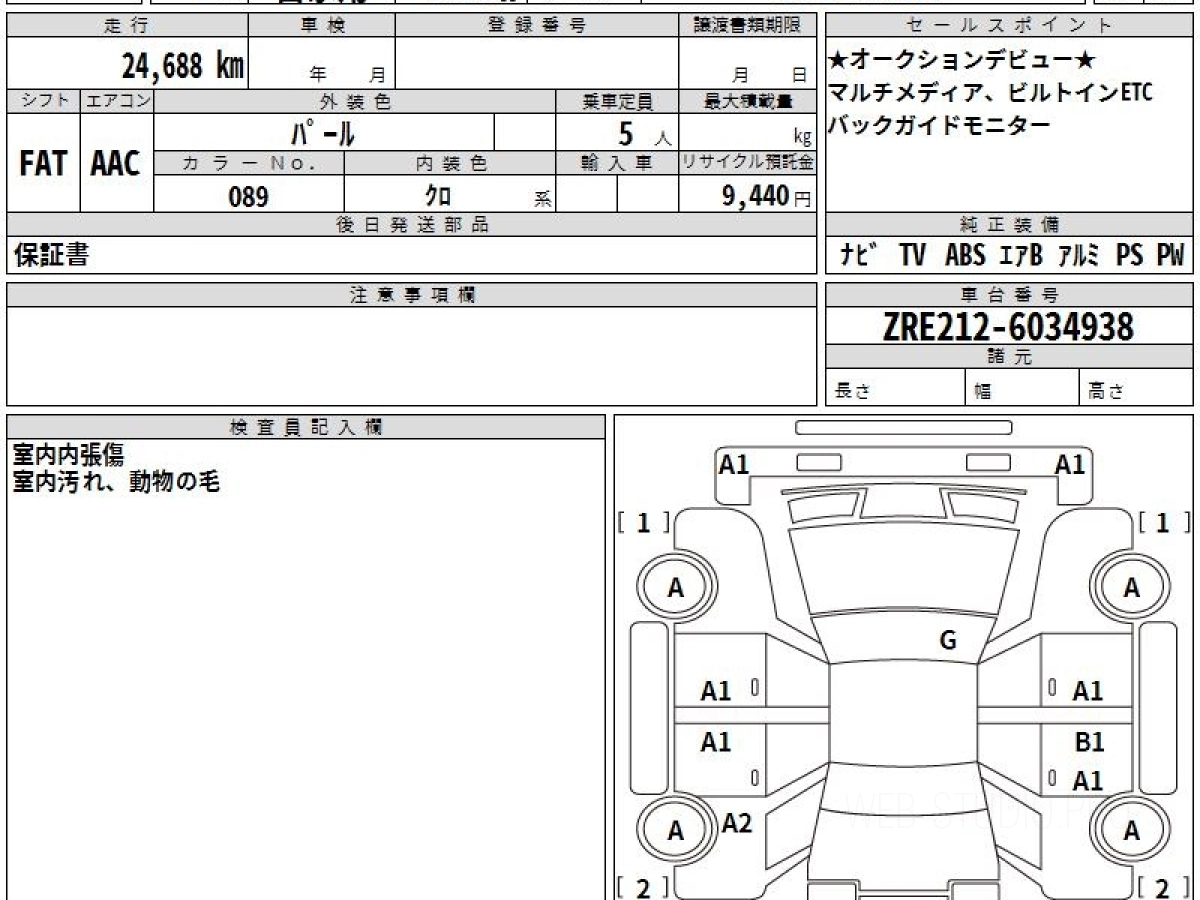Click the 輸入車 header
Viewport: 1200px width, 900px height.
click(x=617, y=163)
